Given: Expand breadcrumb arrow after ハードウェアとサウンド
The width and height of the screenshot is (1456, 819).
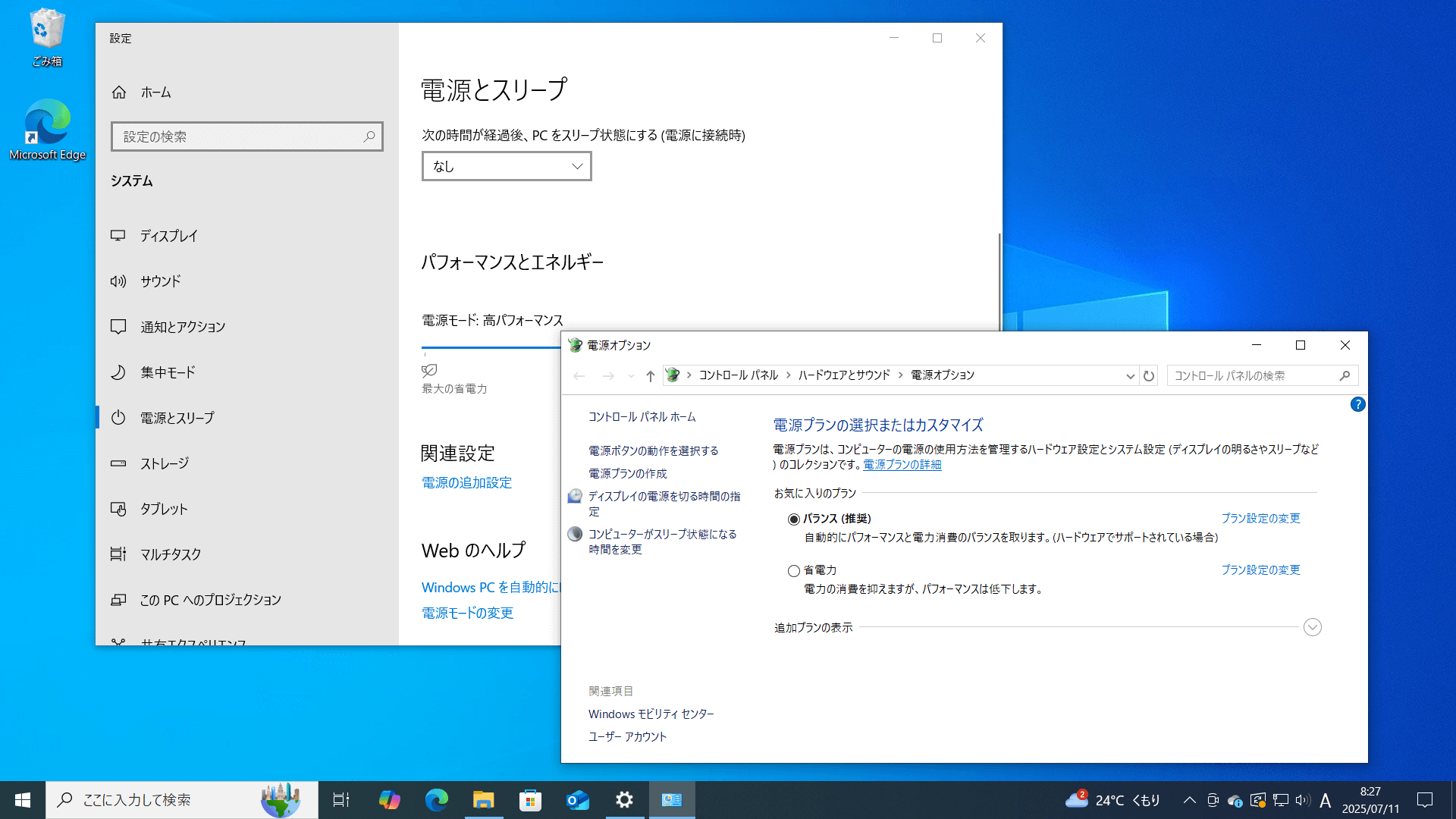Looking at the screenshot, I should pos(901,375).
